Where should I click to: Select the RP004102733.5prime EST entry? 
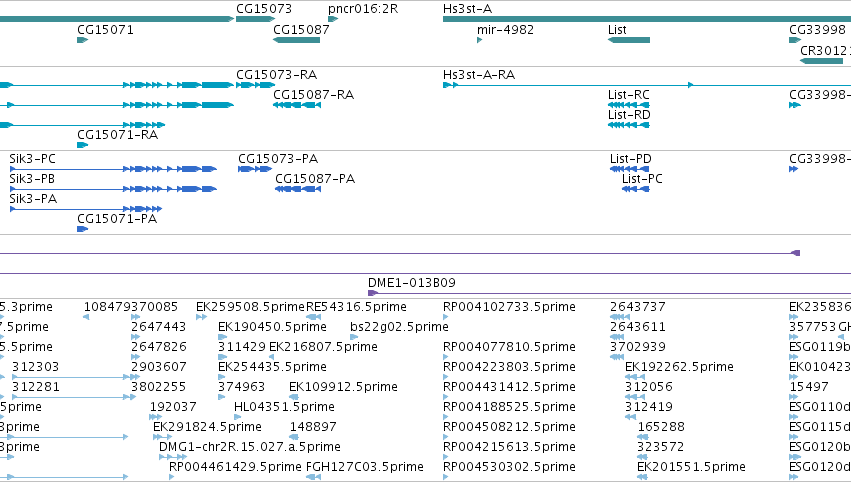(x=509, y=307)
